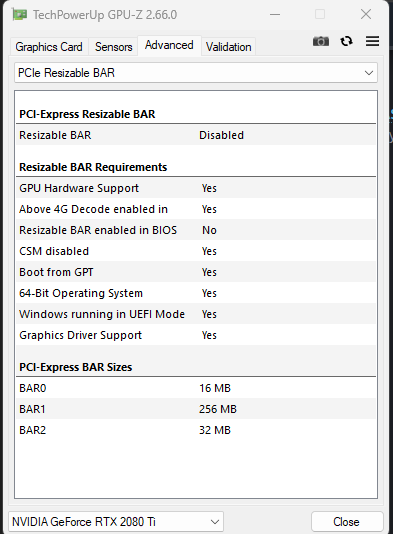Select the Graphics Driver Support row
The height and width of the screenshot is (534, 393).
pos(196,335)
